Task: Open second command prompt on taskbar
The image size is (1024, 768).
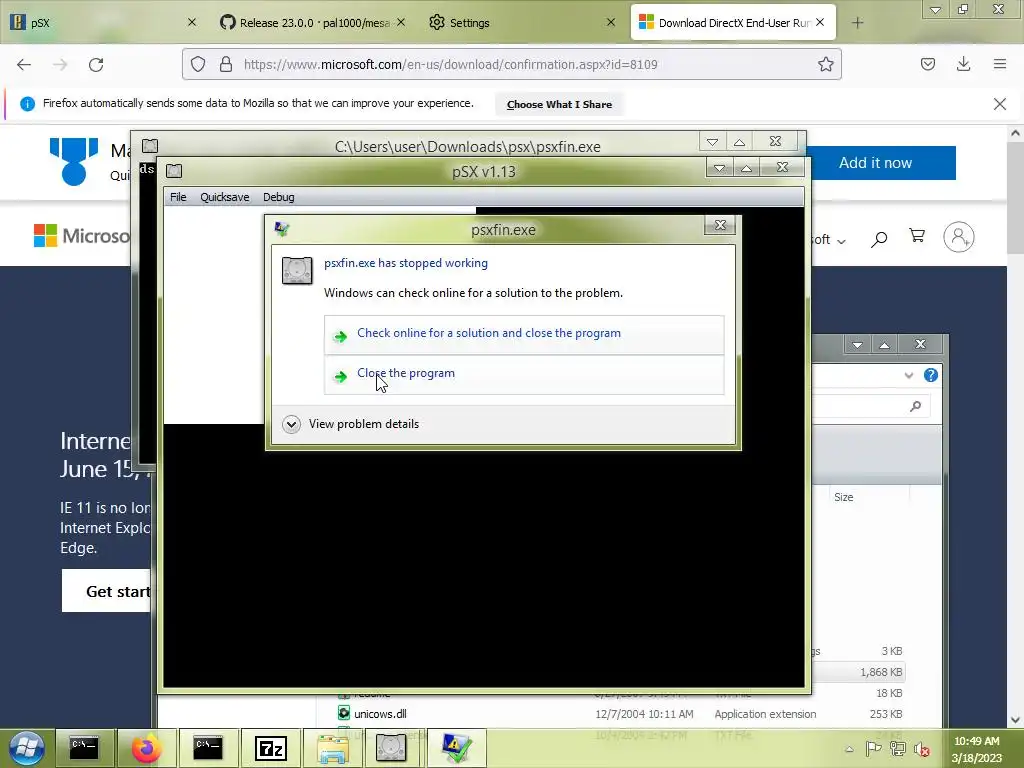Action: 208,748
